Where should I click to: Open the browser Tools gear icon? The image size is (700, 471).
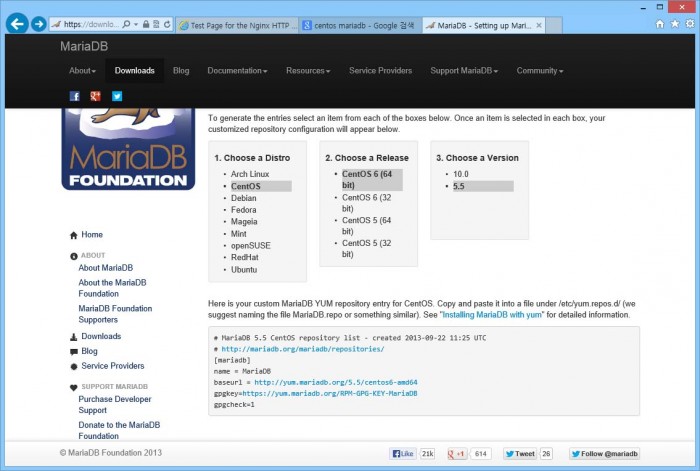(690, 24)
